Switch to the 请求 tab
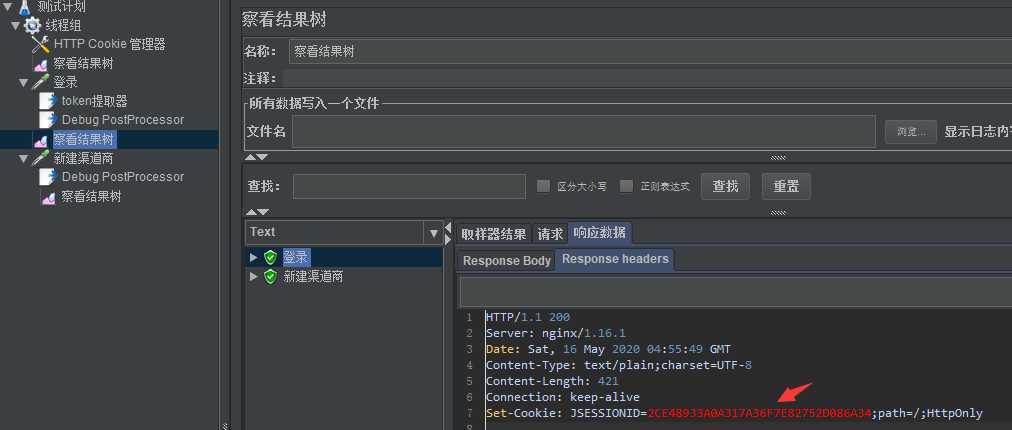The width and height of the screenshot is (1012, 430). [x=550, y=234]
